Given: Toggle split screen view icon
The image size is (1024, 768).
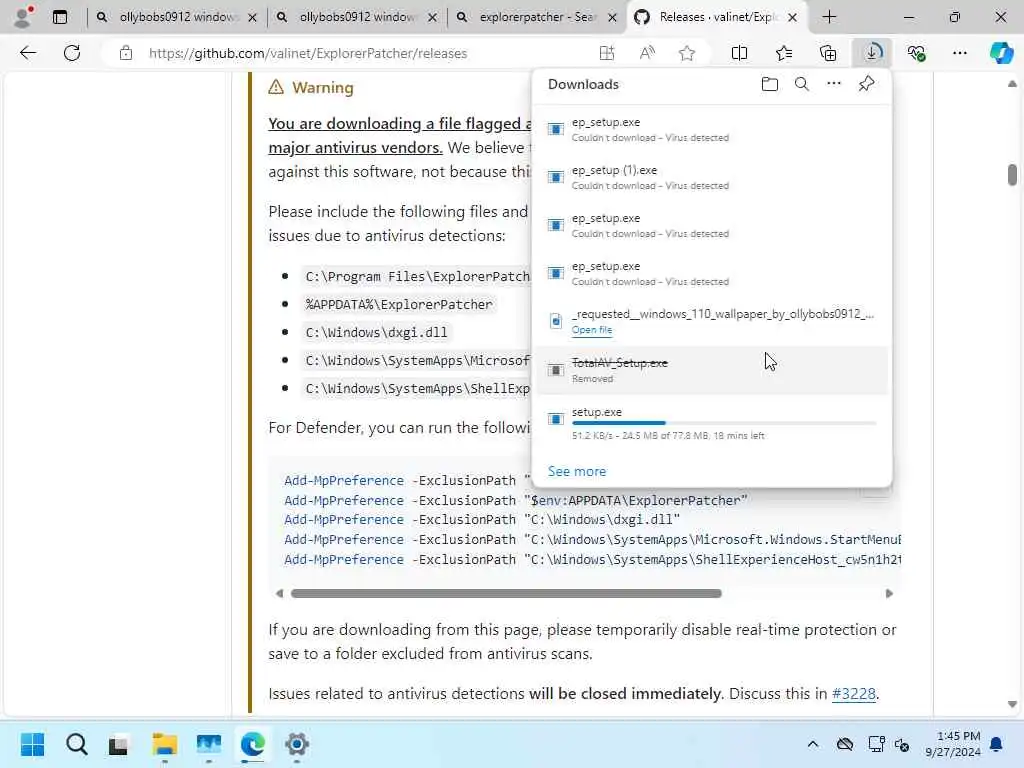Looking at the screenshot, I should [x=739, y=53].
